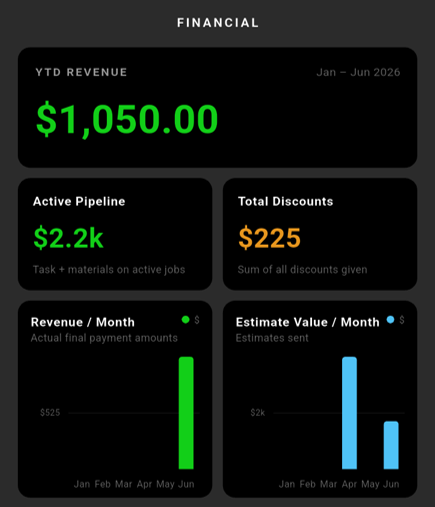Click the green June revenue bar
Image resolution: width=435 pixels, height=507 pixels.
(186, 413)
